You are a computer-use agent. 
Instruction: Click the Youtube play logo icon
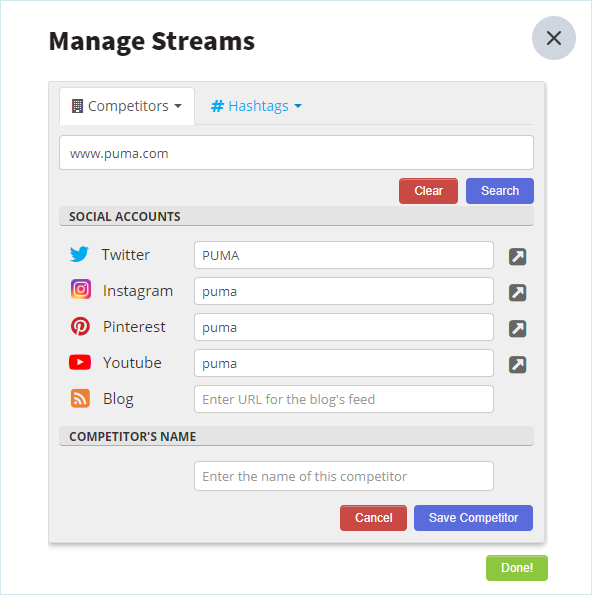80,362
